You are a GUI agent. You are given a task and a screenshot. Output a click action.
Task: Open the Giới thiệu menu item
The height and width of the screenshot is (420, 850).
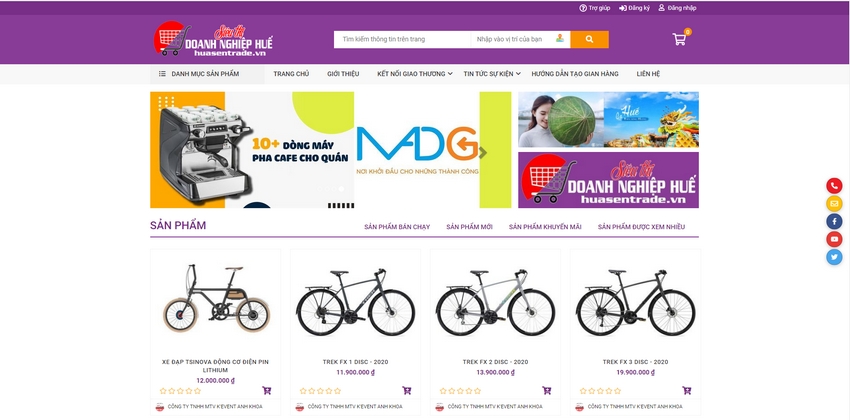pos(343,74)
